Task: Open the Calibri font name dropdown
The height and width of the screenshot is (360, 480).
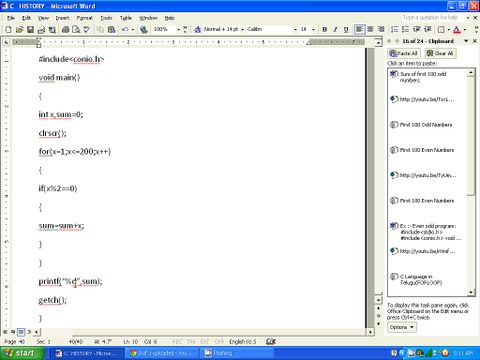Action: [x=295, y=30]
